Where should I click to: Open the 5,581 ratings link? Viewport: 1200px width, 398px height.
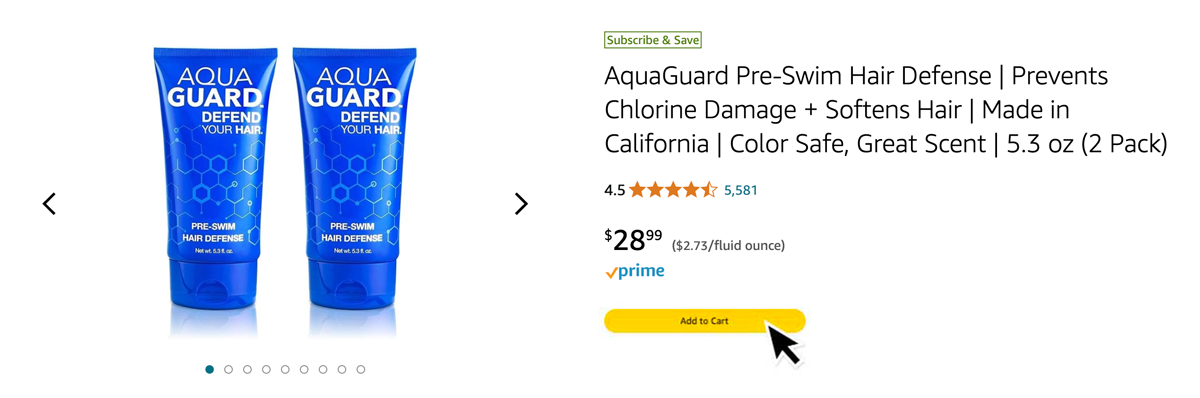pyautogui.click(x=741, y=189)
